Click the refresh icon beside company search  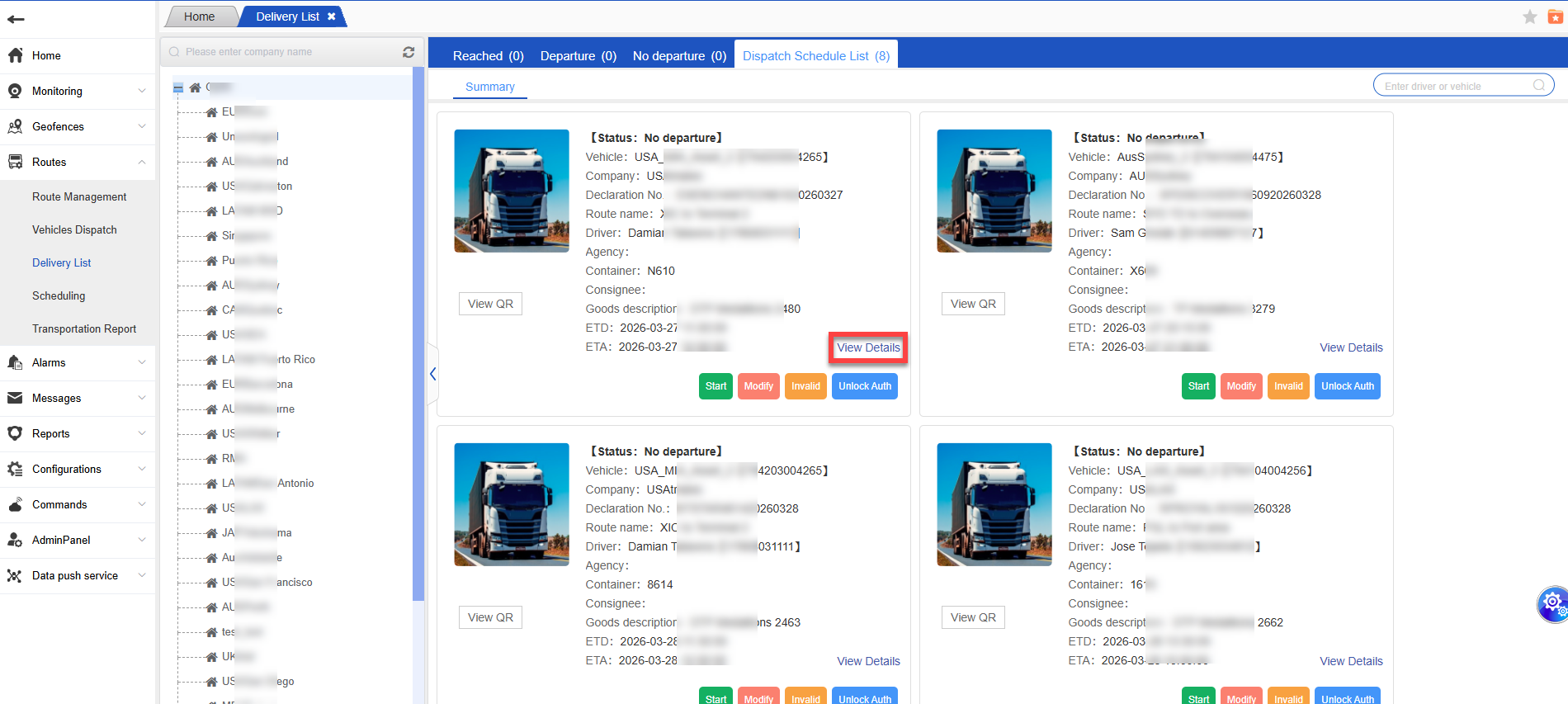pyautogui.click(x=409, y=52)
